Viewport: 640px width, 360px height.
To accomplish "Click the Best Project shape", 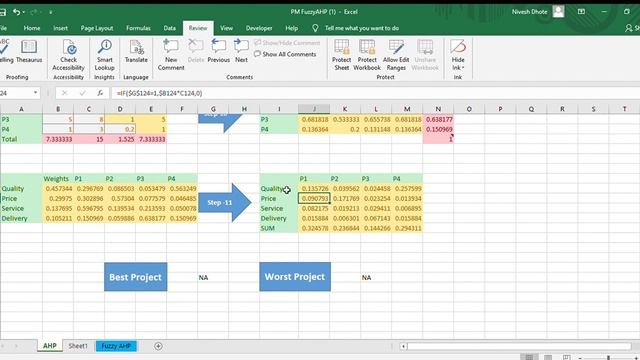I will pos(136,277).
